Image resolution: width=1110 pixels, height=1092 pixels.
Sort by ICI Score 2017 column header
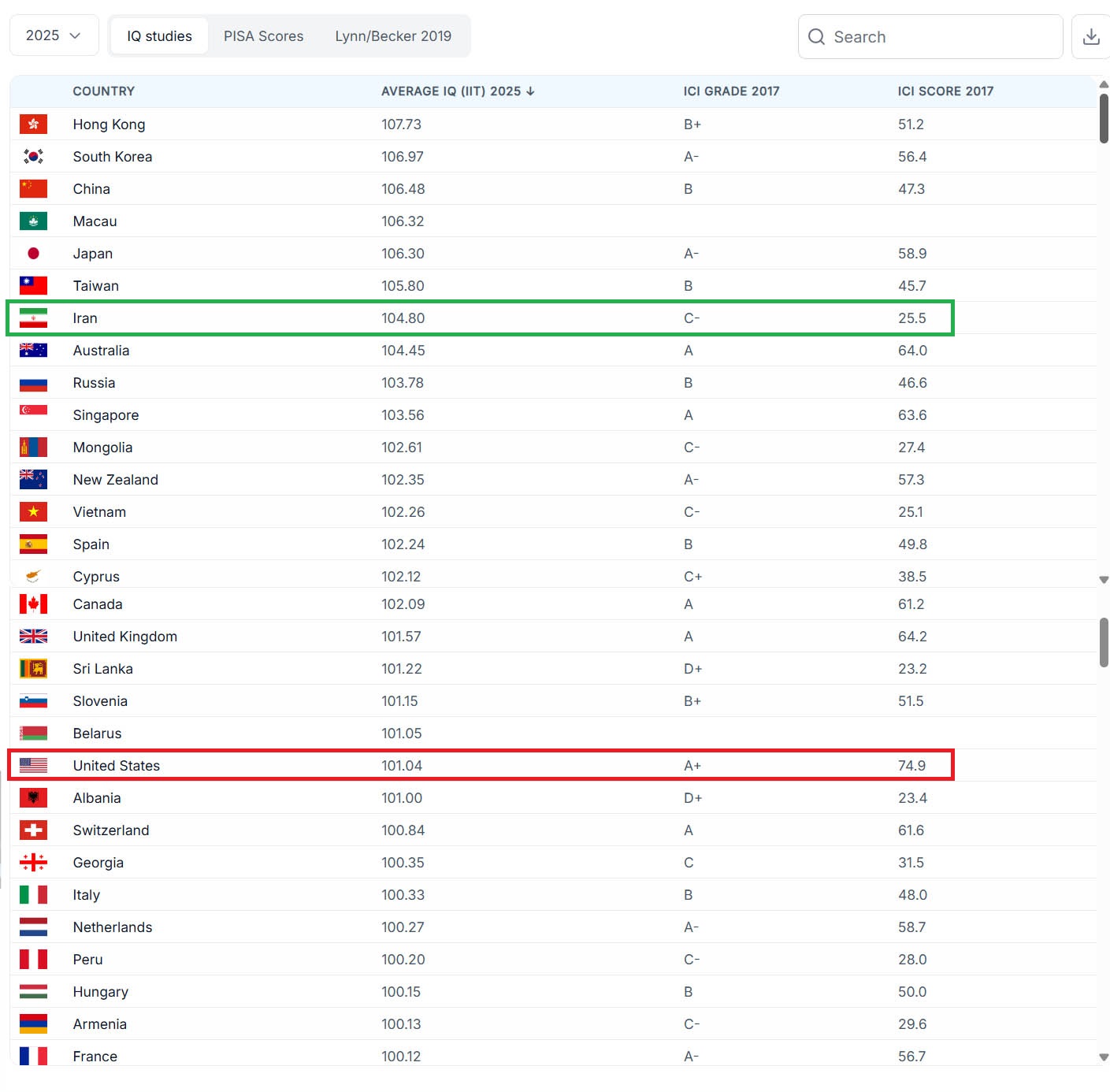point(945,91)
